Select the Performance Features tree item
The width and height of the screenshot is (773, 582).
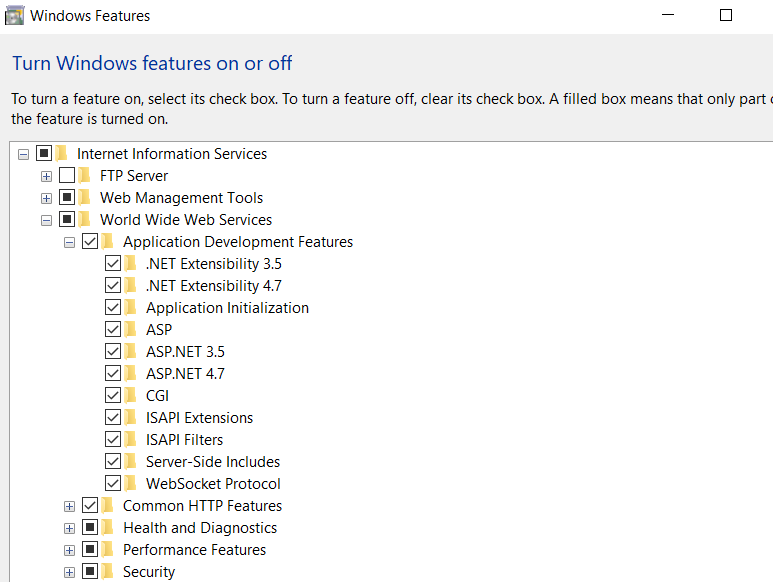194,550
